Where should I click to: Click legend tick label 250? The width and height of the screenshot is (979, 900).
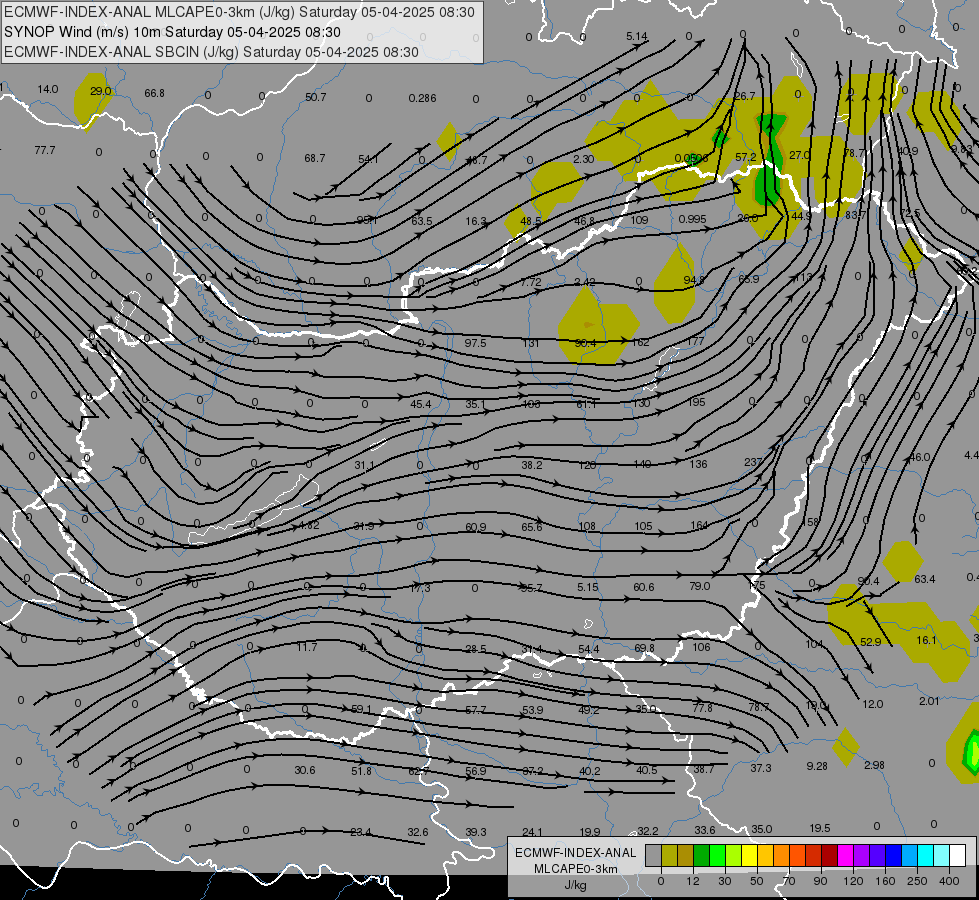coord(917,881)
